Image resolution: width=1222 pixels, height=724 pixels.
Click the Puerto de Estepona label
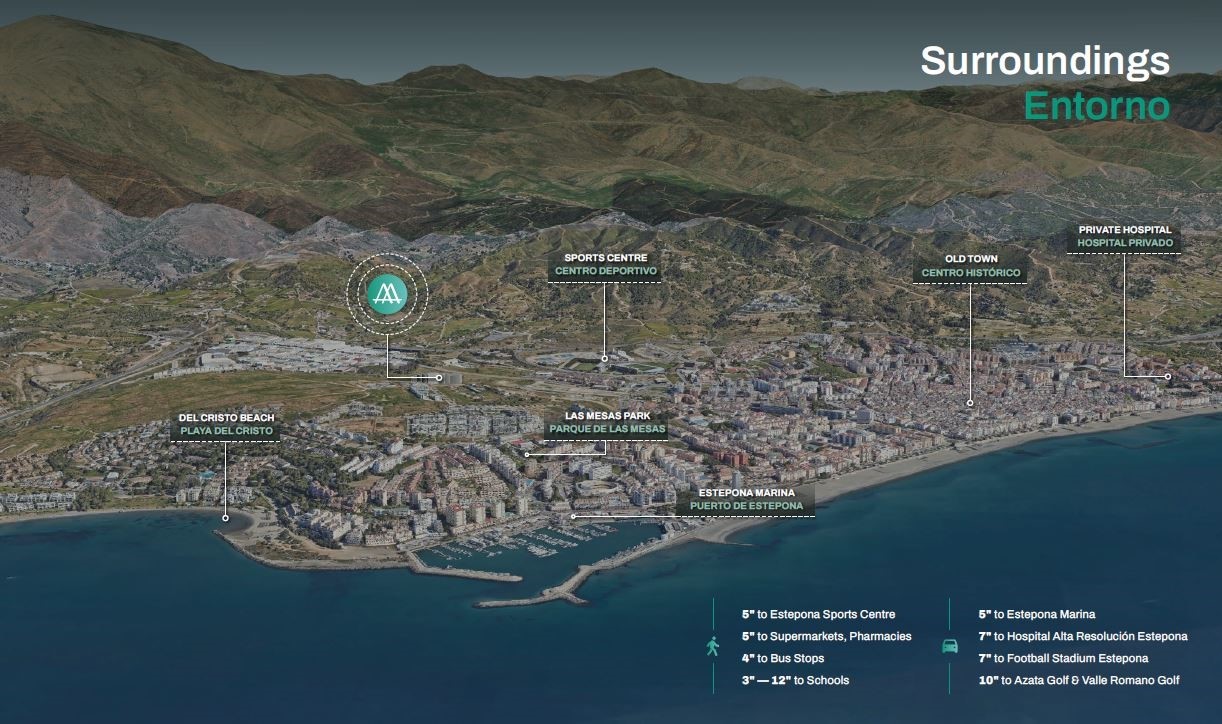746,506
